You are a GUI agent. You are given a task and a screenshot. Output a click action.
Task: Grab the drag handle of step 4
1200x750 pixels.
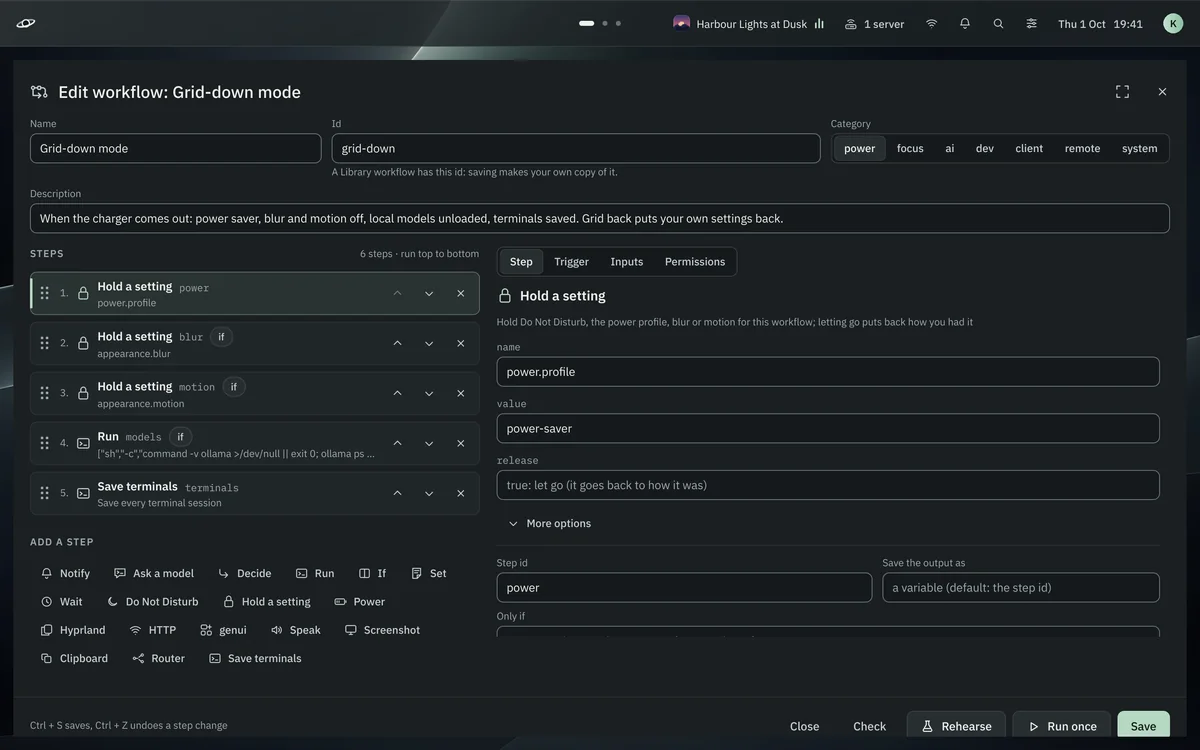point(44,443)
